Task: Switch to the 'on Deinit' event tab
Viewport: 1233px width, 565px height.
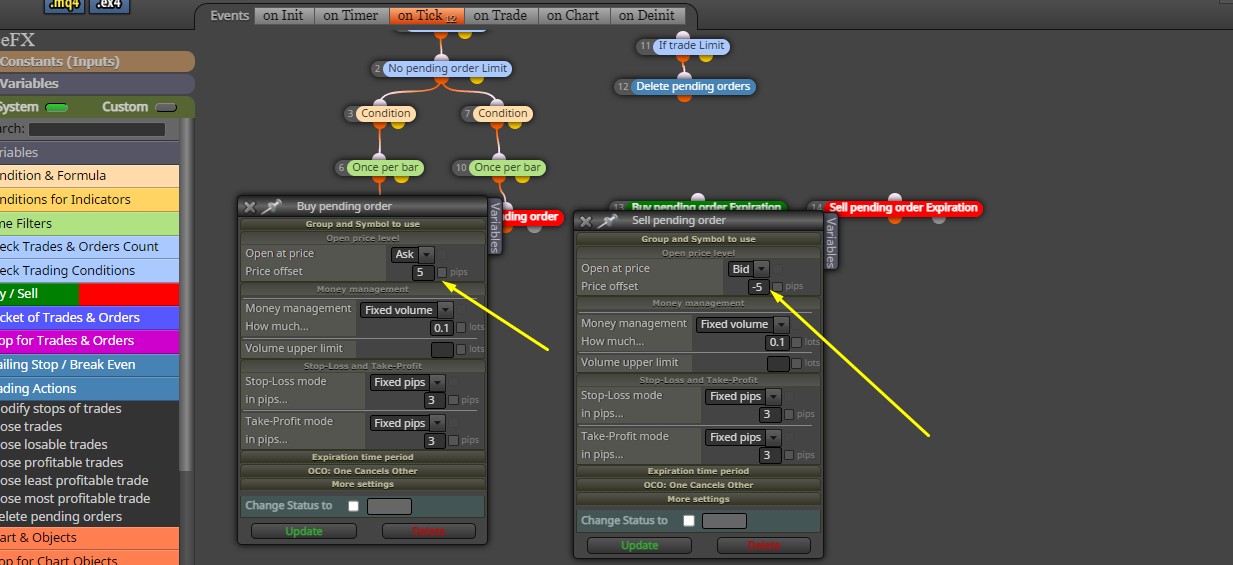Action: [648, 16]
